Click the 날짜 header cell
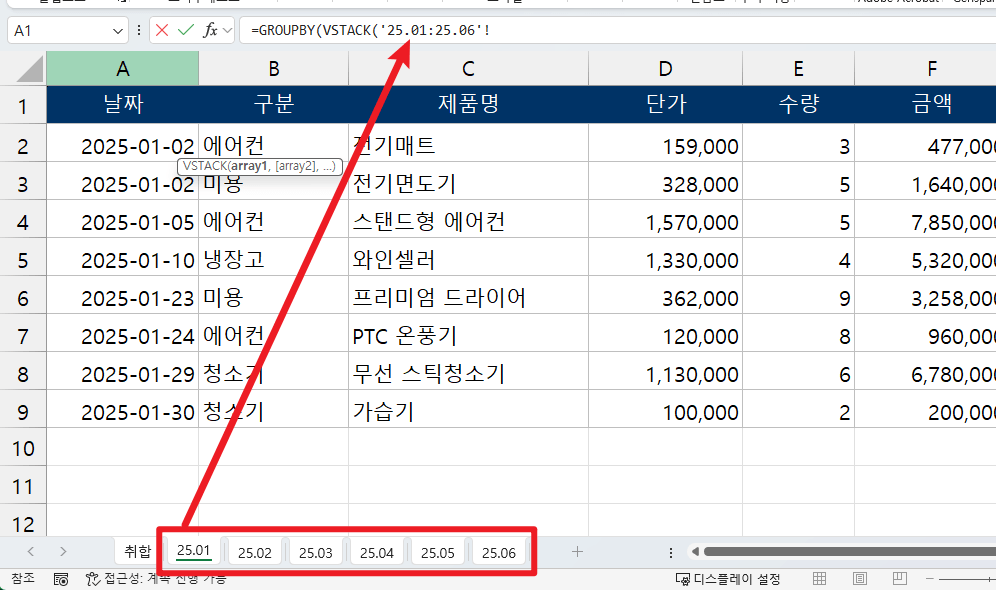Viewport: 996px width, 590px height. coord(123,104)
